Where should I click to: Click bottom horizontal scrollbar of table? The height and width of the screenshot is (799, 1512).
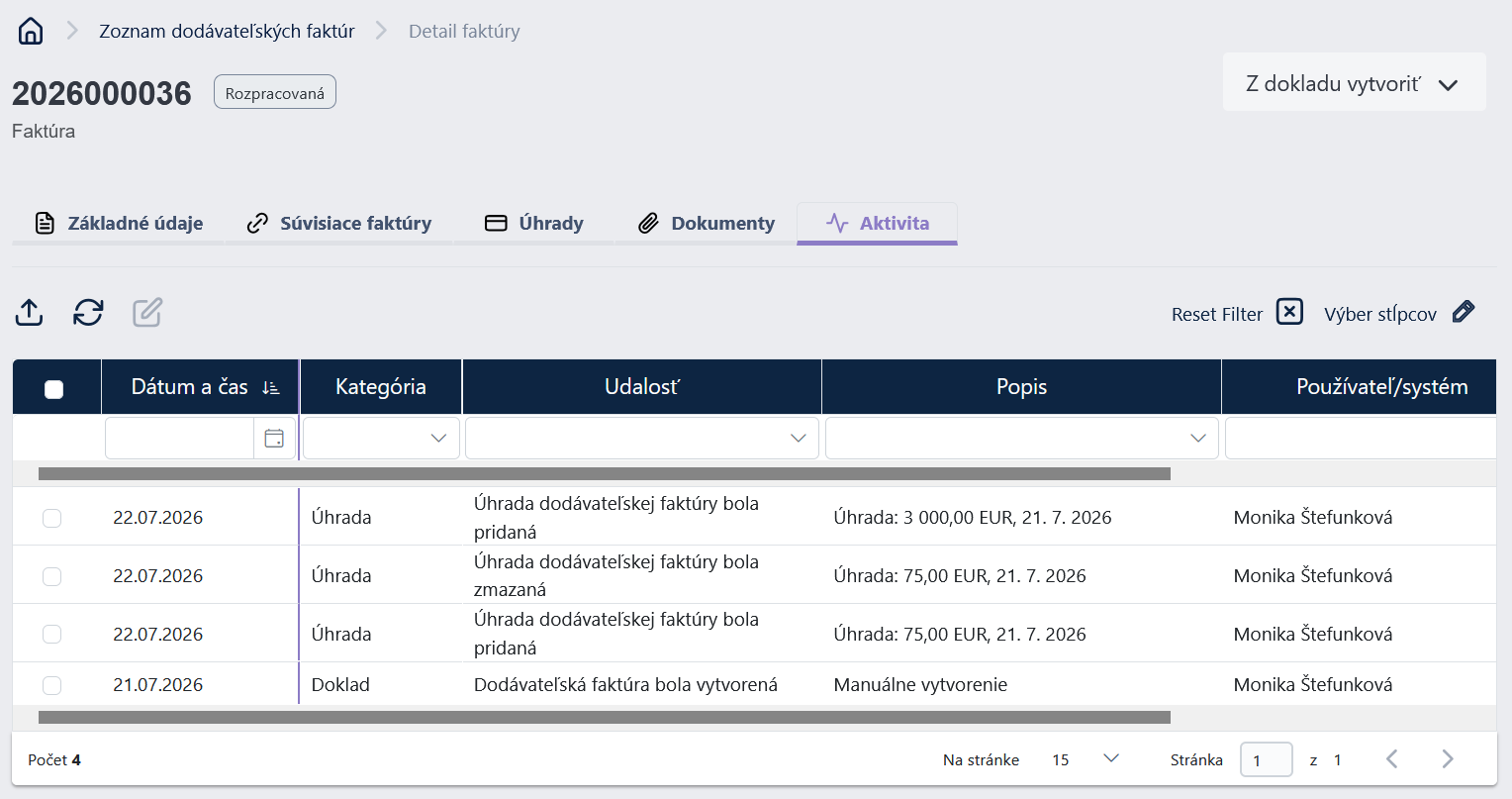[605, 717]
